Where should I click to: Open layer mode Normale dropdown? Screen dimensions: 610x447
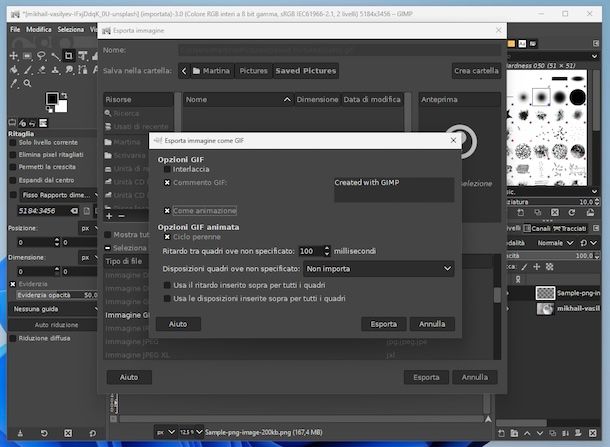click(x=555, y=243)
